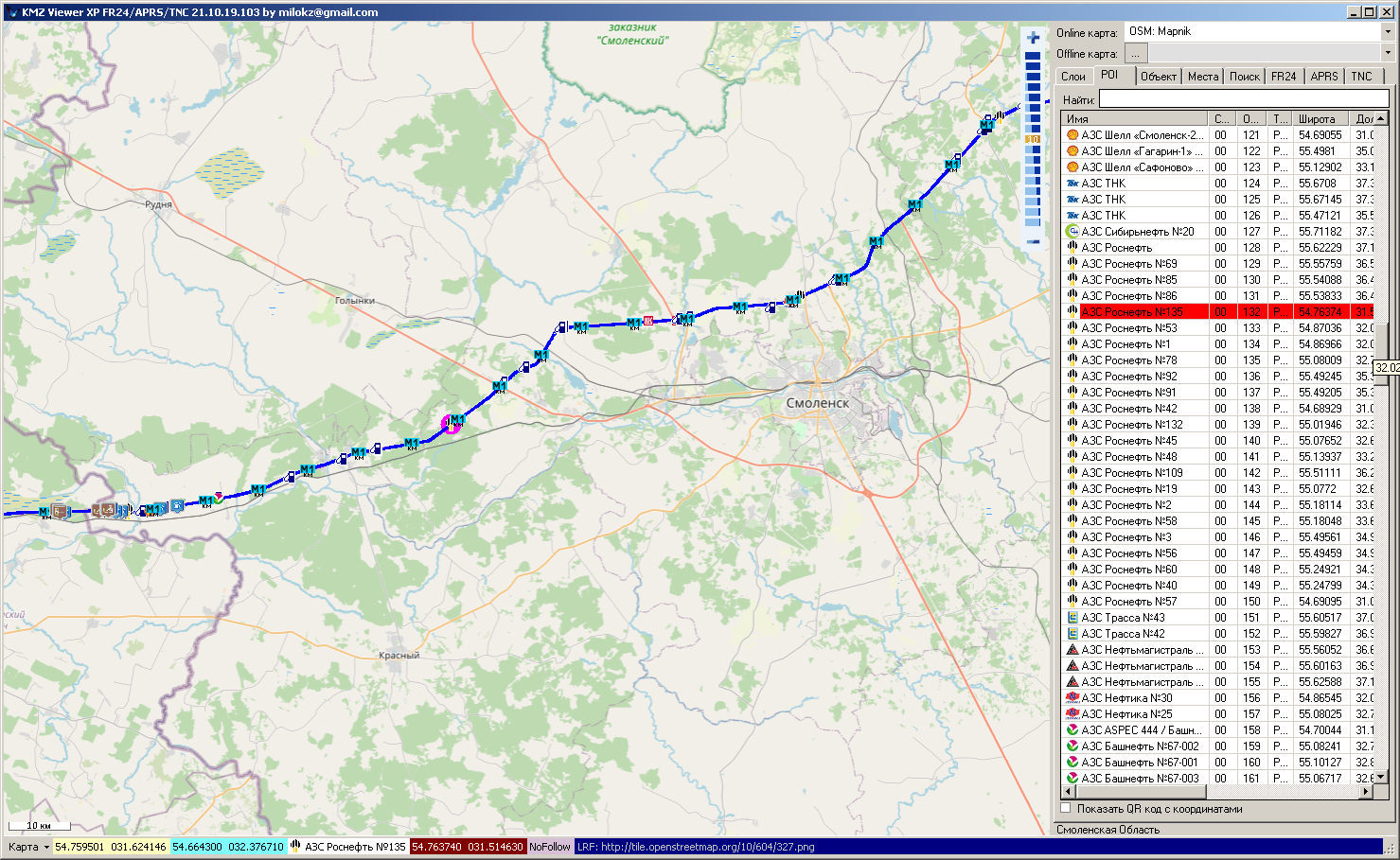The image size is (1400, 860).
Task: Click status coordinates '54.759501 031.624146'
Action: (x=111, y=847)
